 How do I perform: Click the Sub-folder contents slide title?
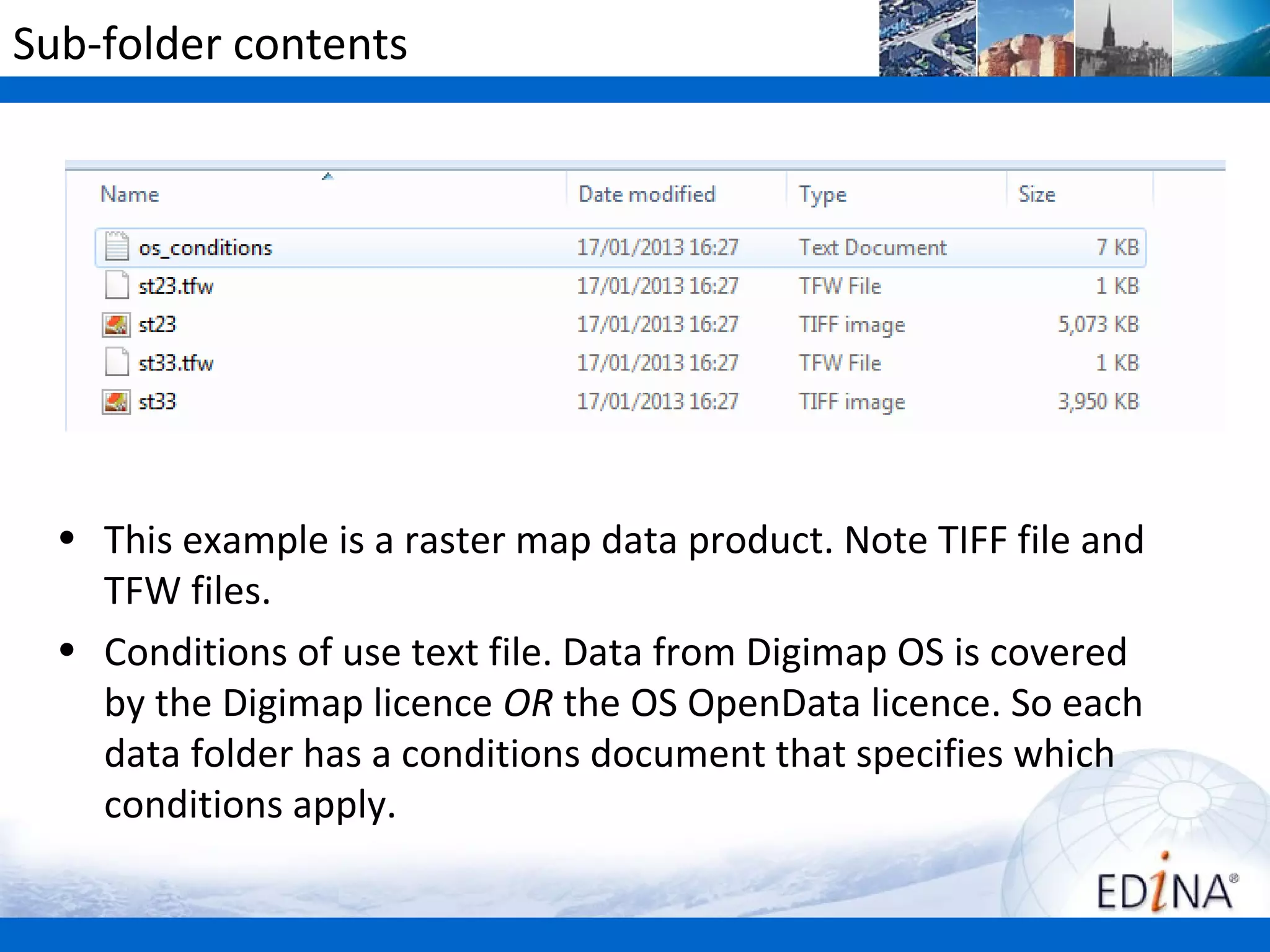(x=210, y=45)
